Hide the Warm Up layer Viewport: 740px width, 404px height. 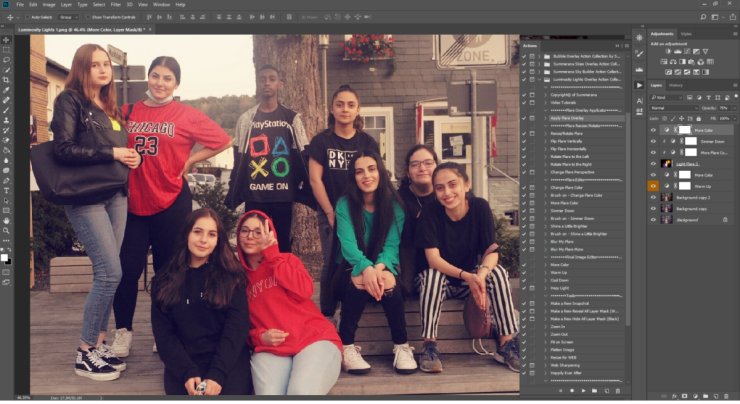click(x=653, y=186)
